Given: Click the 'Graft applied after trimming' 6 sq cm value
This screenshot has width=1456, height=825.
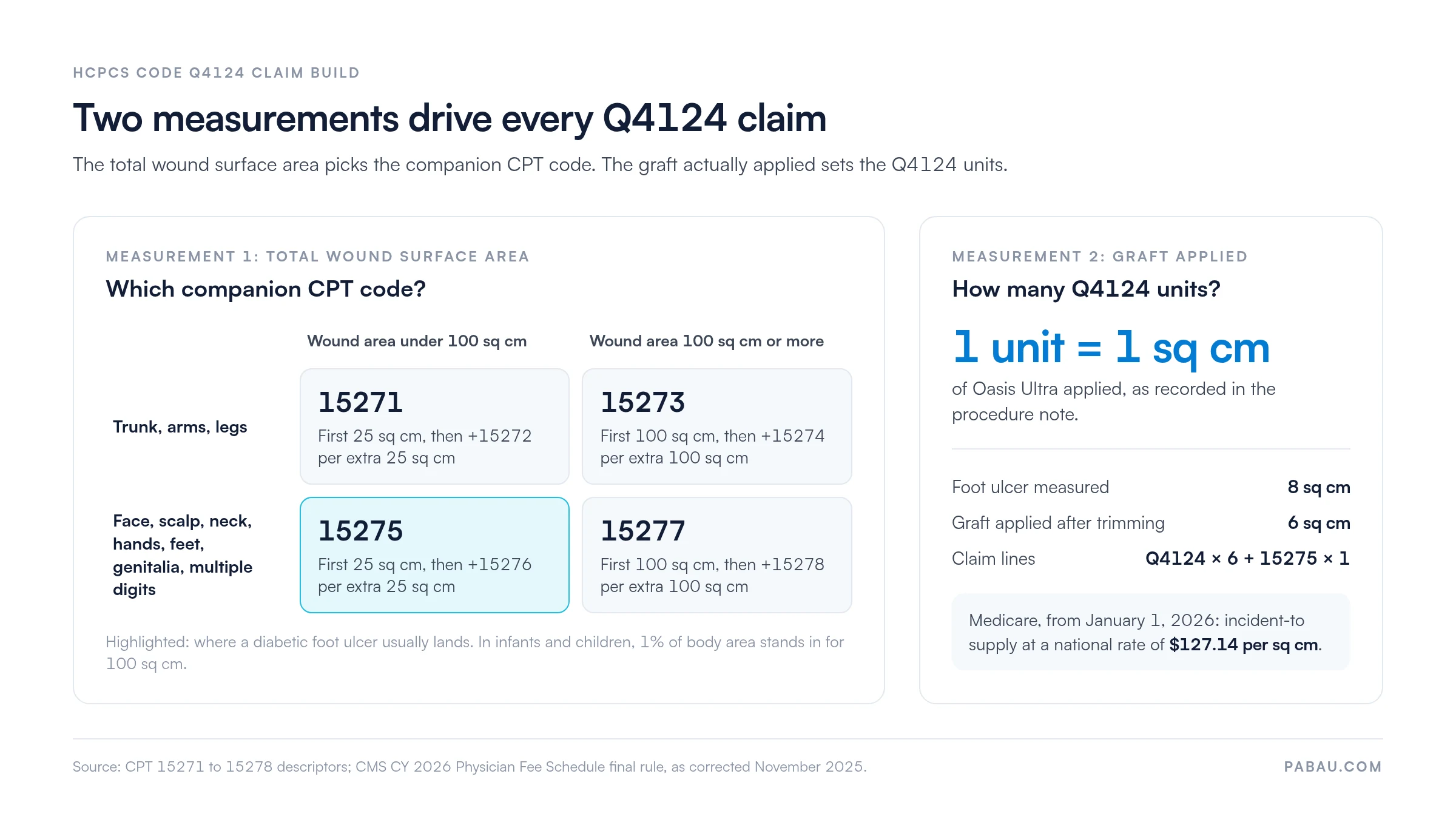Looking at the screenshot, I should pos(1319,523).
